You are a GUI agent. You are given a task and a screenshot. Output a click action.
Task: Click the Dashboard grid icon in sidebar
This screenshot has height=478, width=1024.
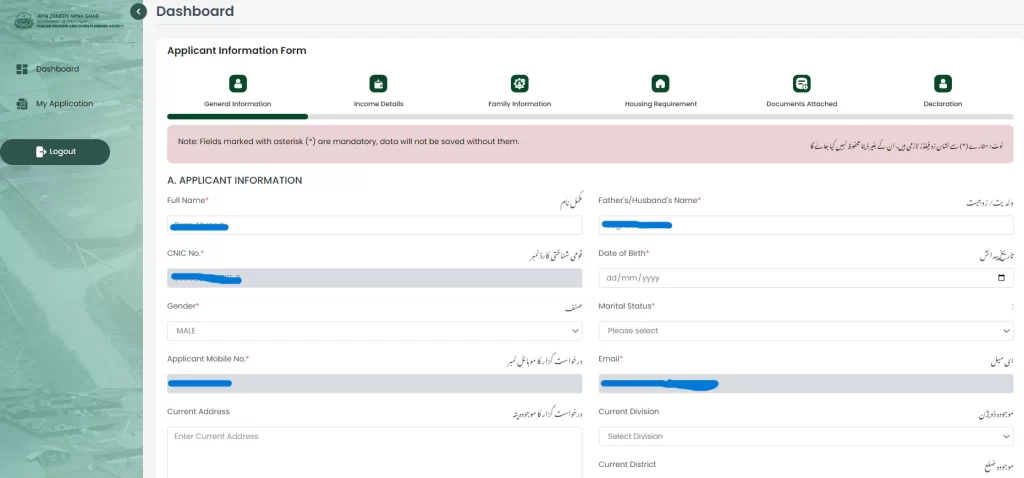click(x=22, y=69)
